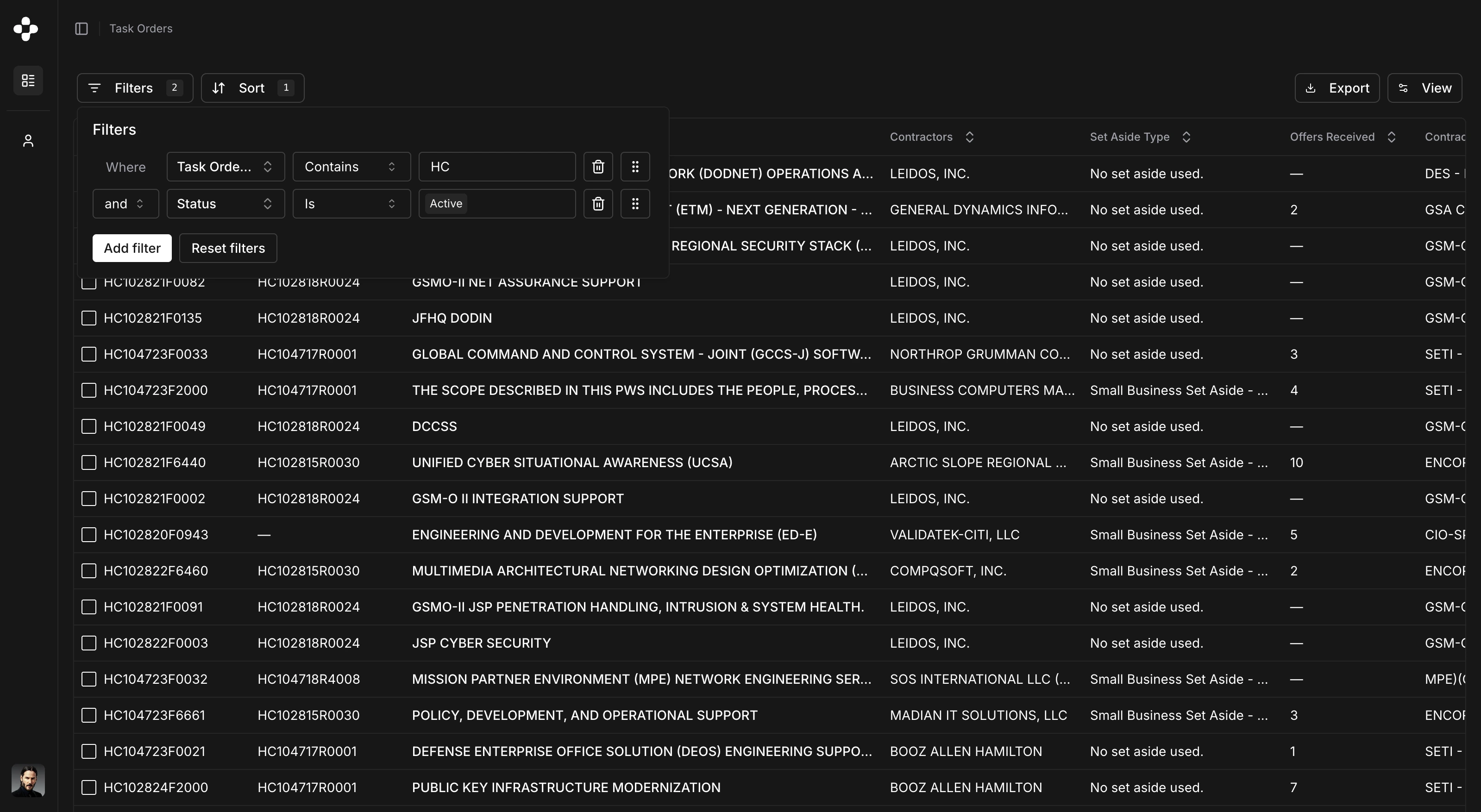Open the Task Order field dropdown
Screen dimensions: 1481x812
pos(226,167)
